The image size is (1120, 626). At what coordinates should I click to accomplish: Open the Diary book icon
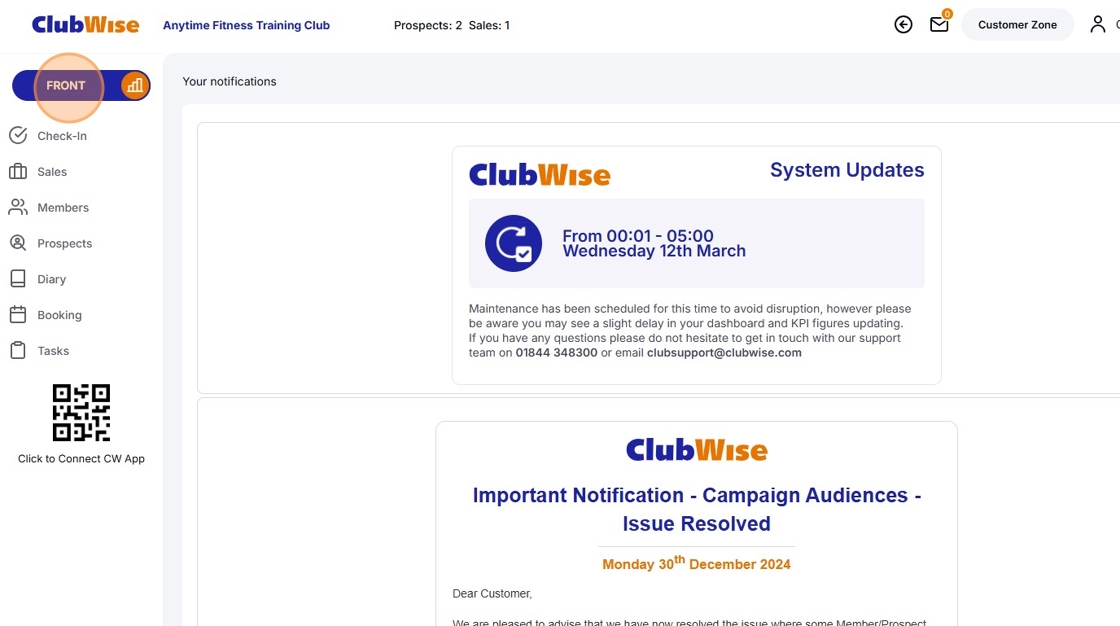coord(18,279)
